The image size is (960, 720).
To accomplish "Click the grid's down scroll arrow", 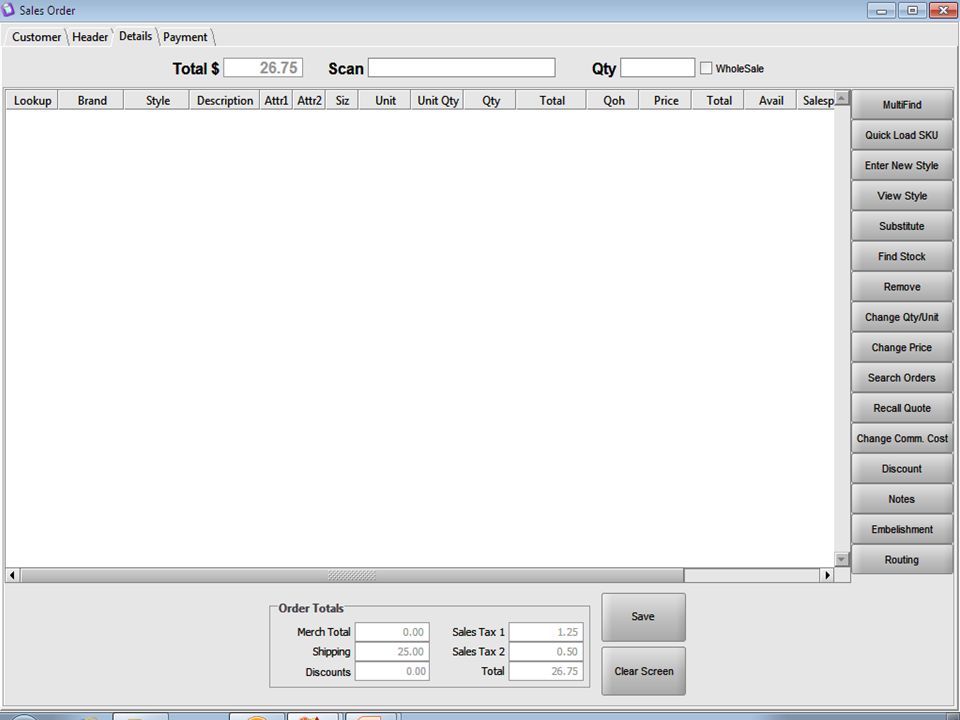I will (x=842, y=559).
